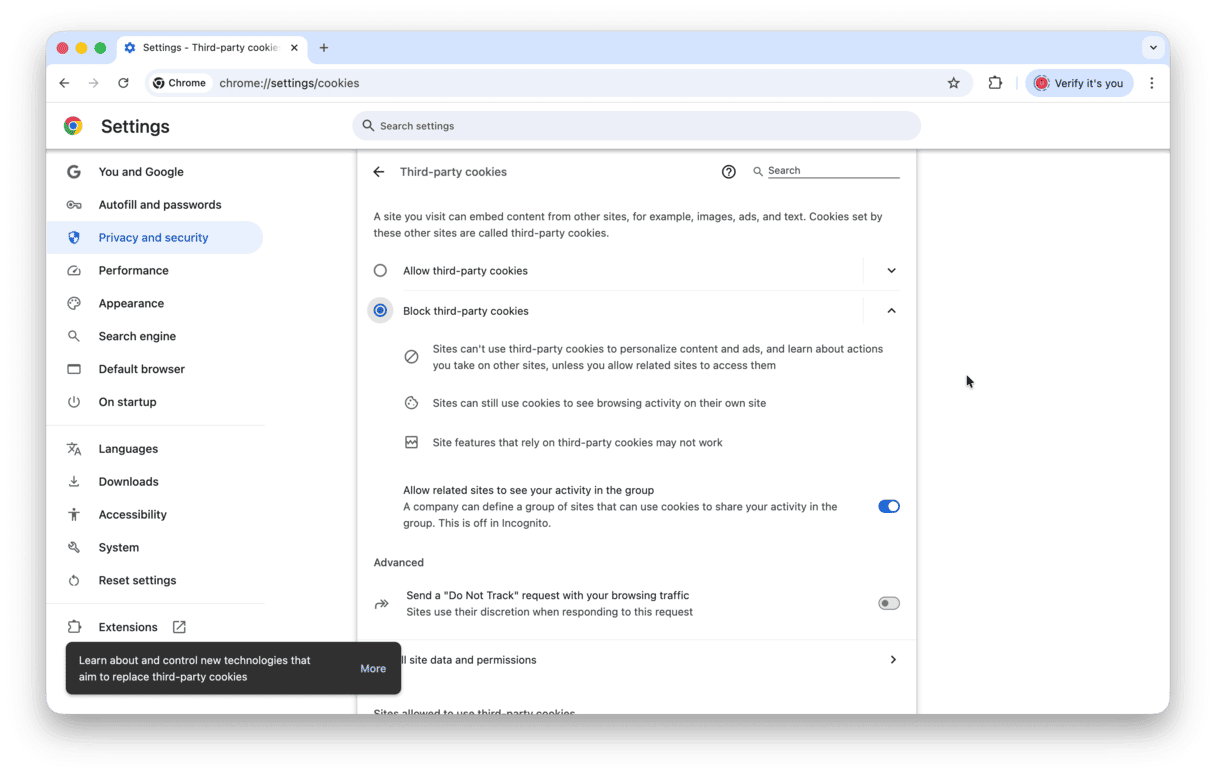Open the tab search dropdown arrow
Viewport: 1216px width, 775px height.
click(1153, 48)
